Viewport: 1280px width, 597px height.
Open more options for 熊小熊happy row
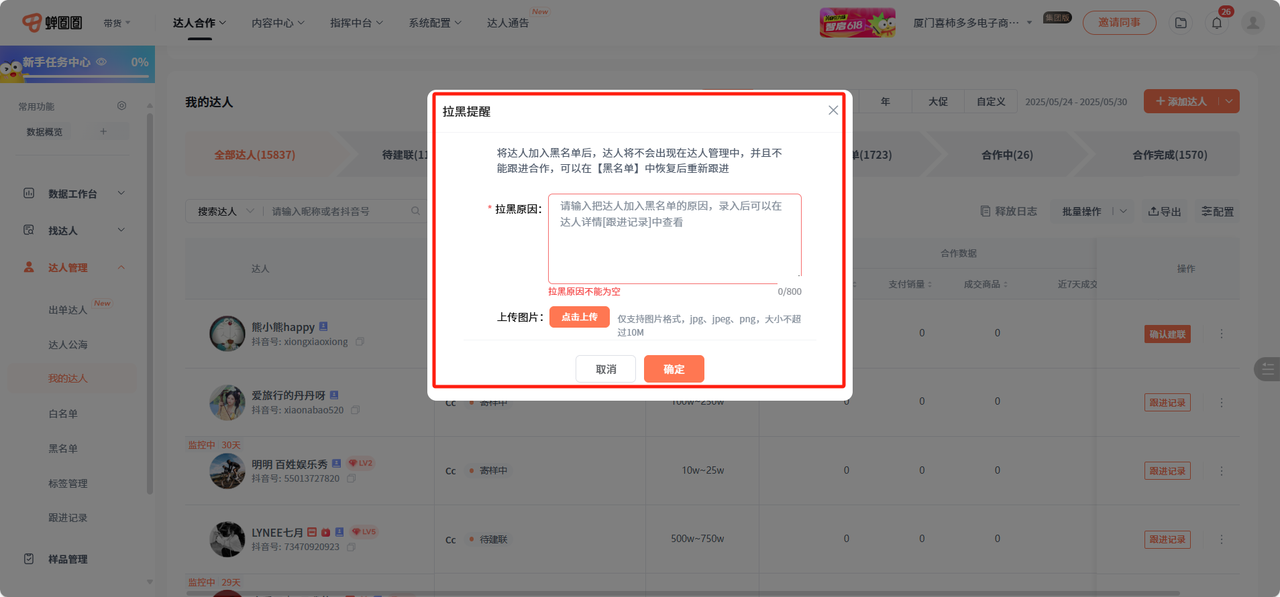tap(1221, 334)
